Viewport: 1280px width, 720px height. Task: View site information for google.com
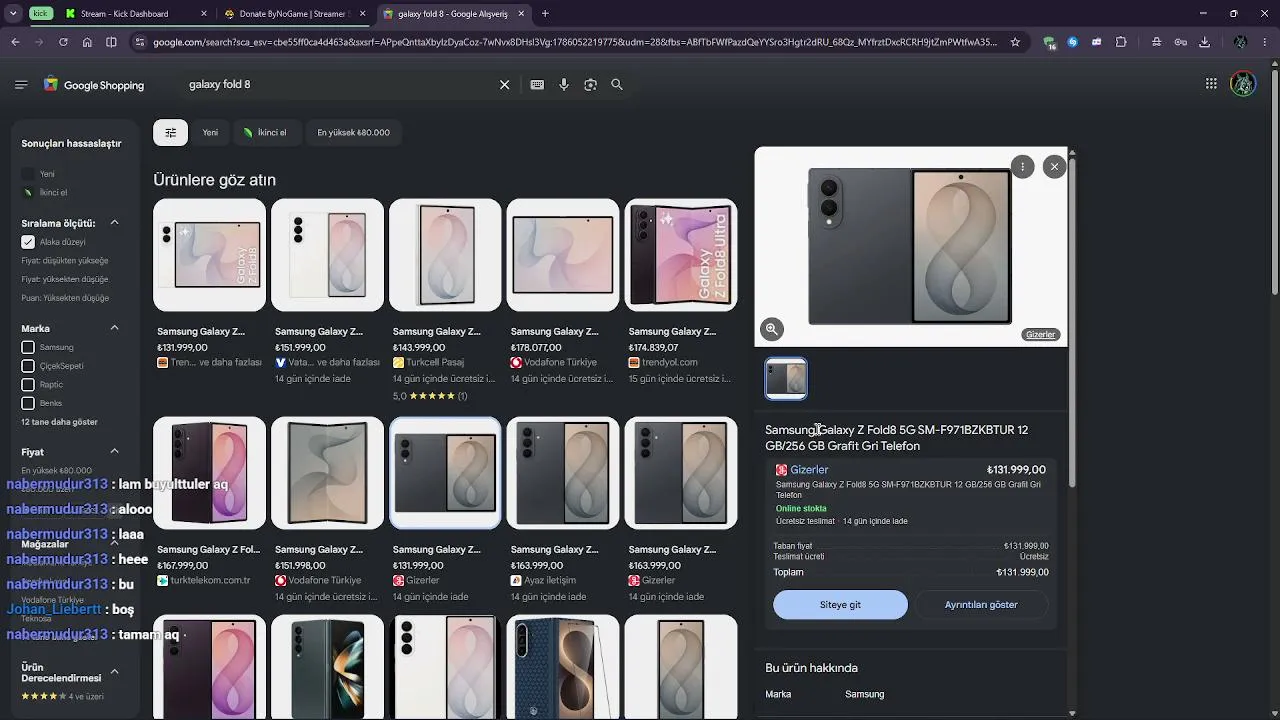[x=140, y=42]
